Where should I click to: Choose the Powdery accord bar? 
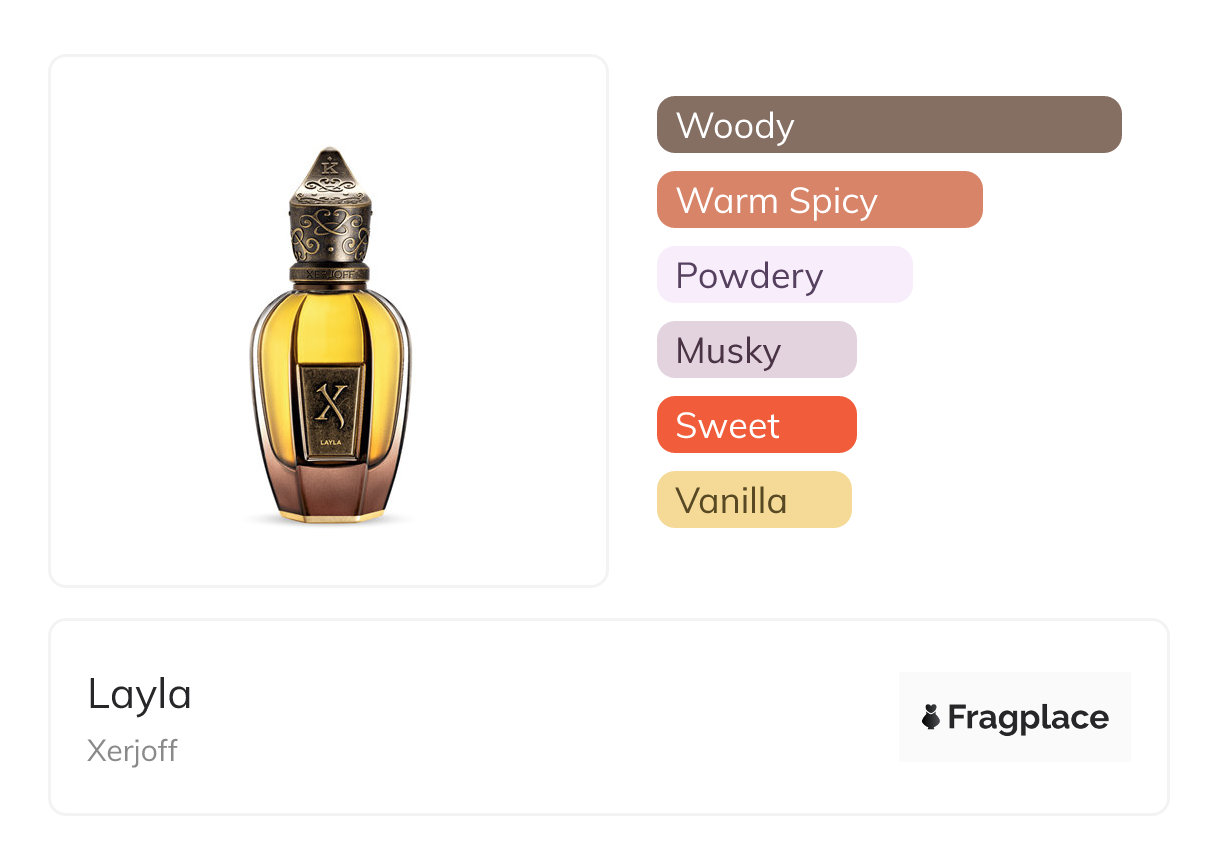784,275
